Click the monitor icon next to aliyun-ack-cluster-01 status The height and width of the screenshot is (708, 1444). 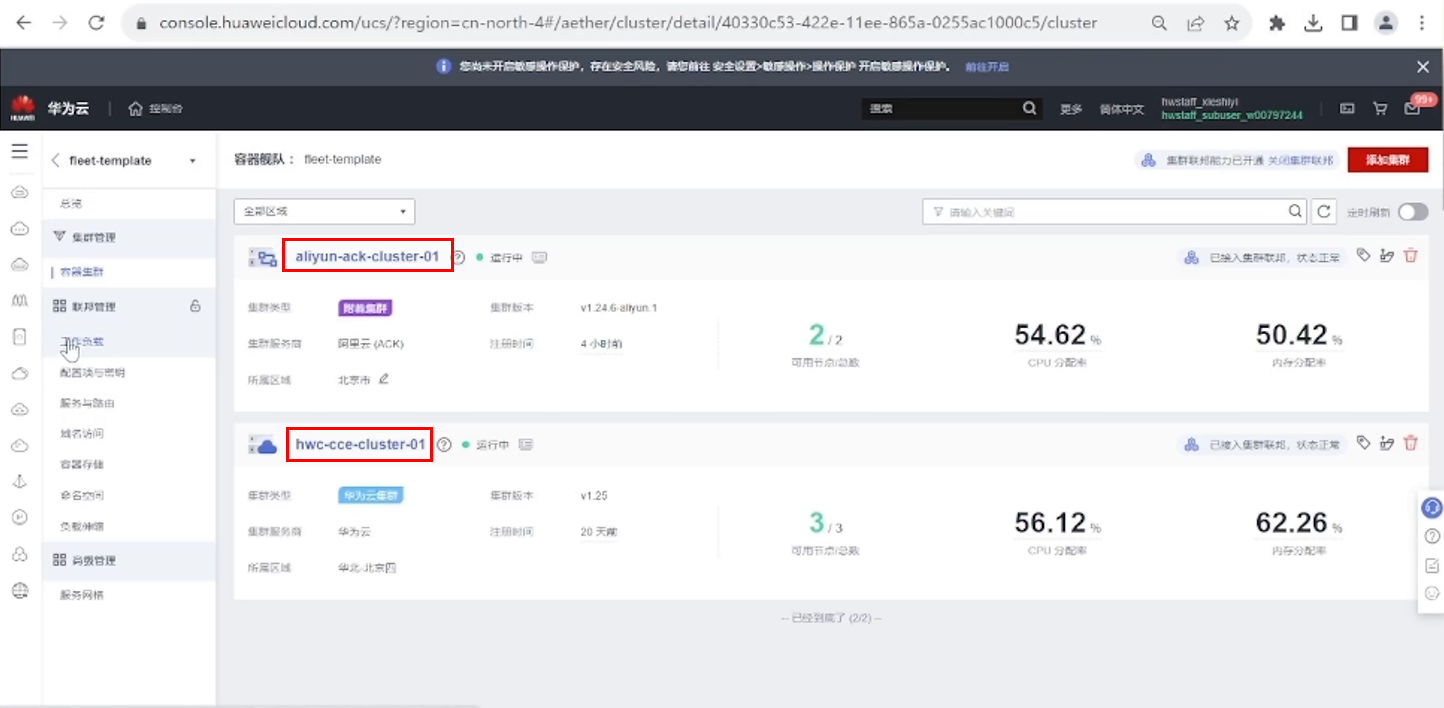click(540, 257)
